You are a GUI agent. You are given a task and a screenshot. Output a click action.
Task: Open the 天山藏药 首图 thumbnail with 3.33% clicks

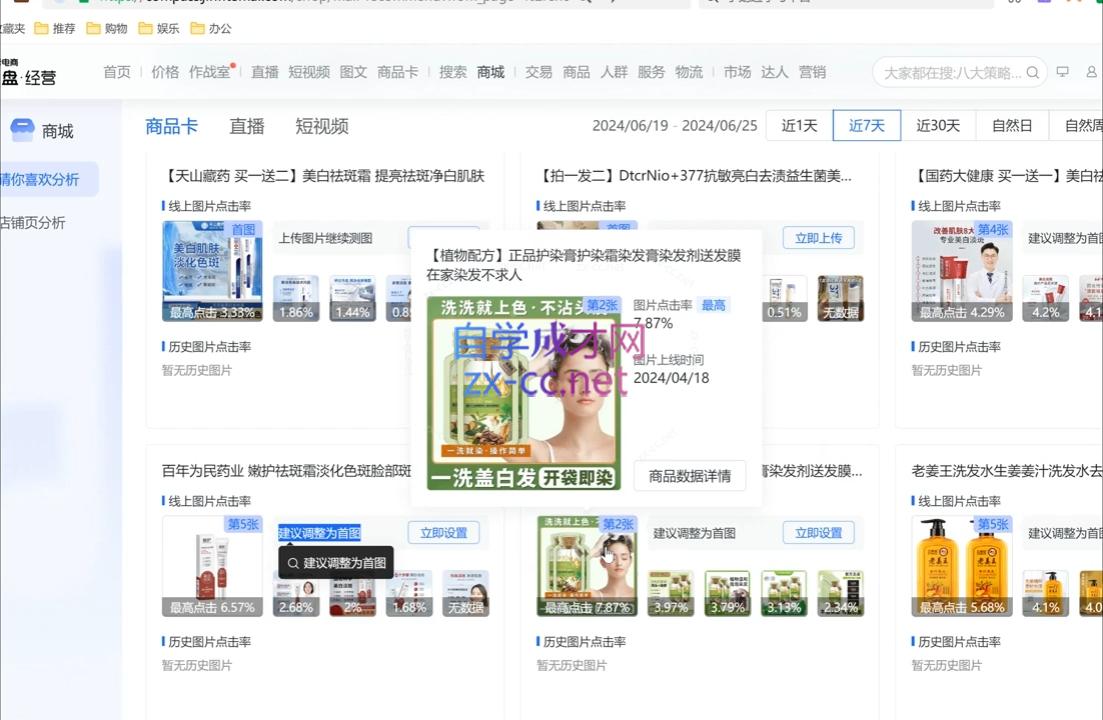pos(212,271)
